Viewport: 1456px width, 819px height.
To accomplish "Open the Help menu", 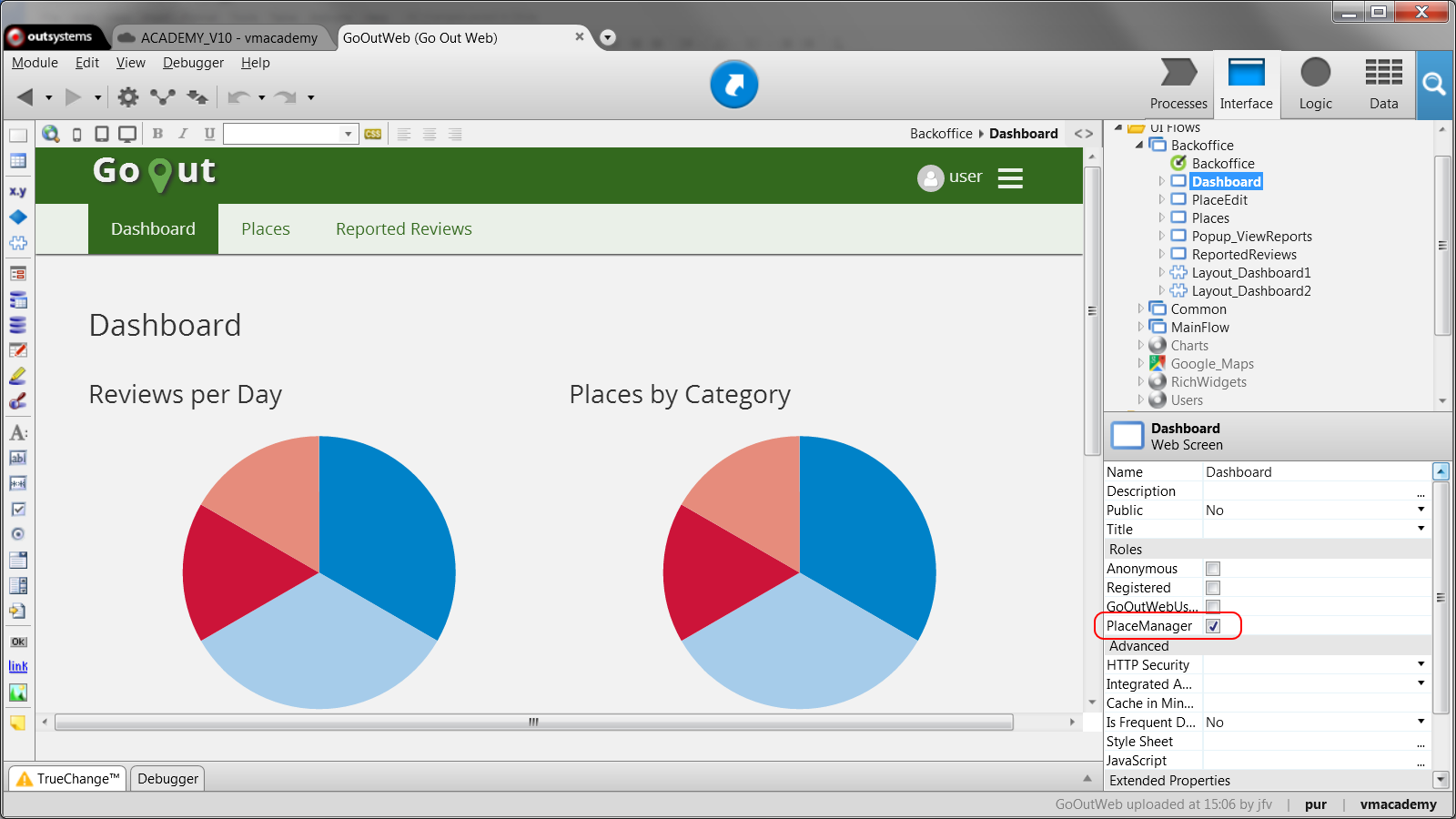I will click(256, 63).
